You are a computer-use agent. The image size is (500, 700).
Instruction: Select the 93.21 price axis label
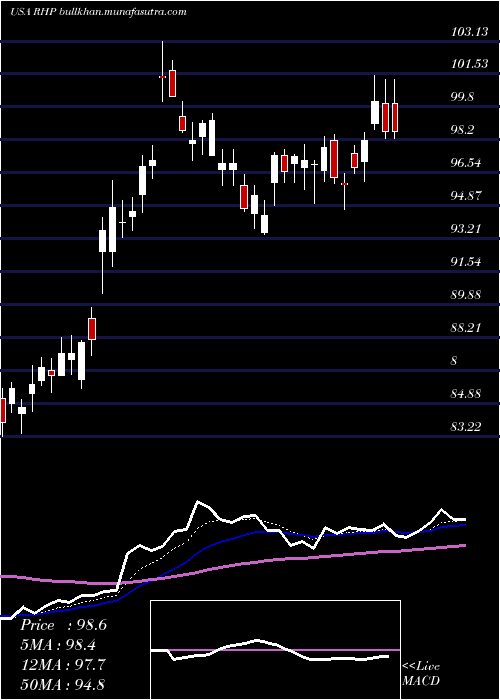click(x=466, y=229)
